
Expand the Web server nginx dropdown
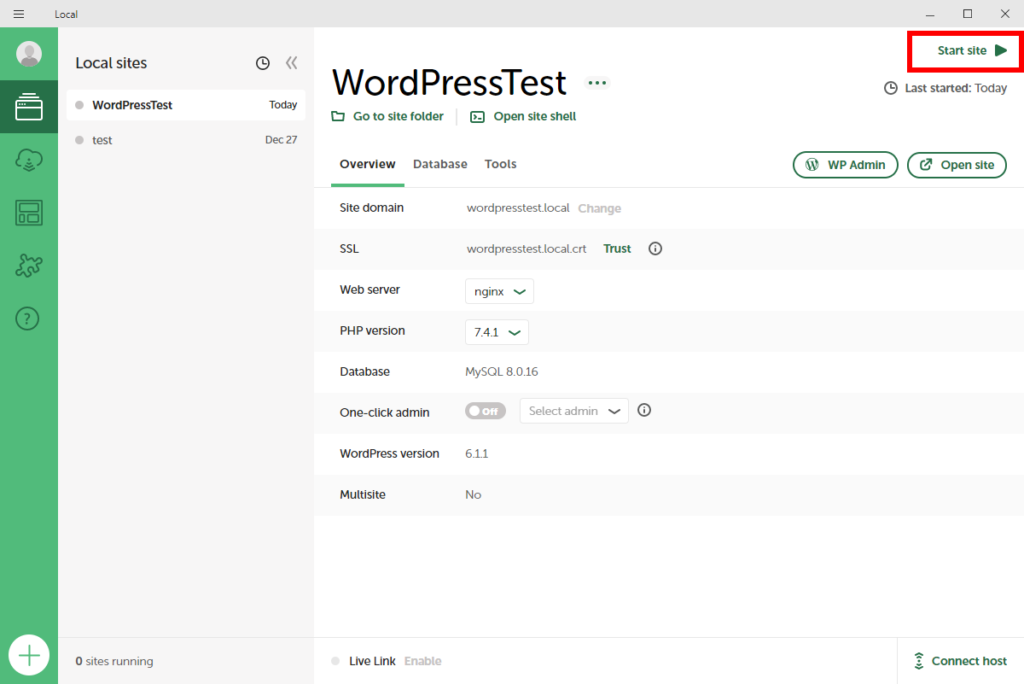(499, 291)
